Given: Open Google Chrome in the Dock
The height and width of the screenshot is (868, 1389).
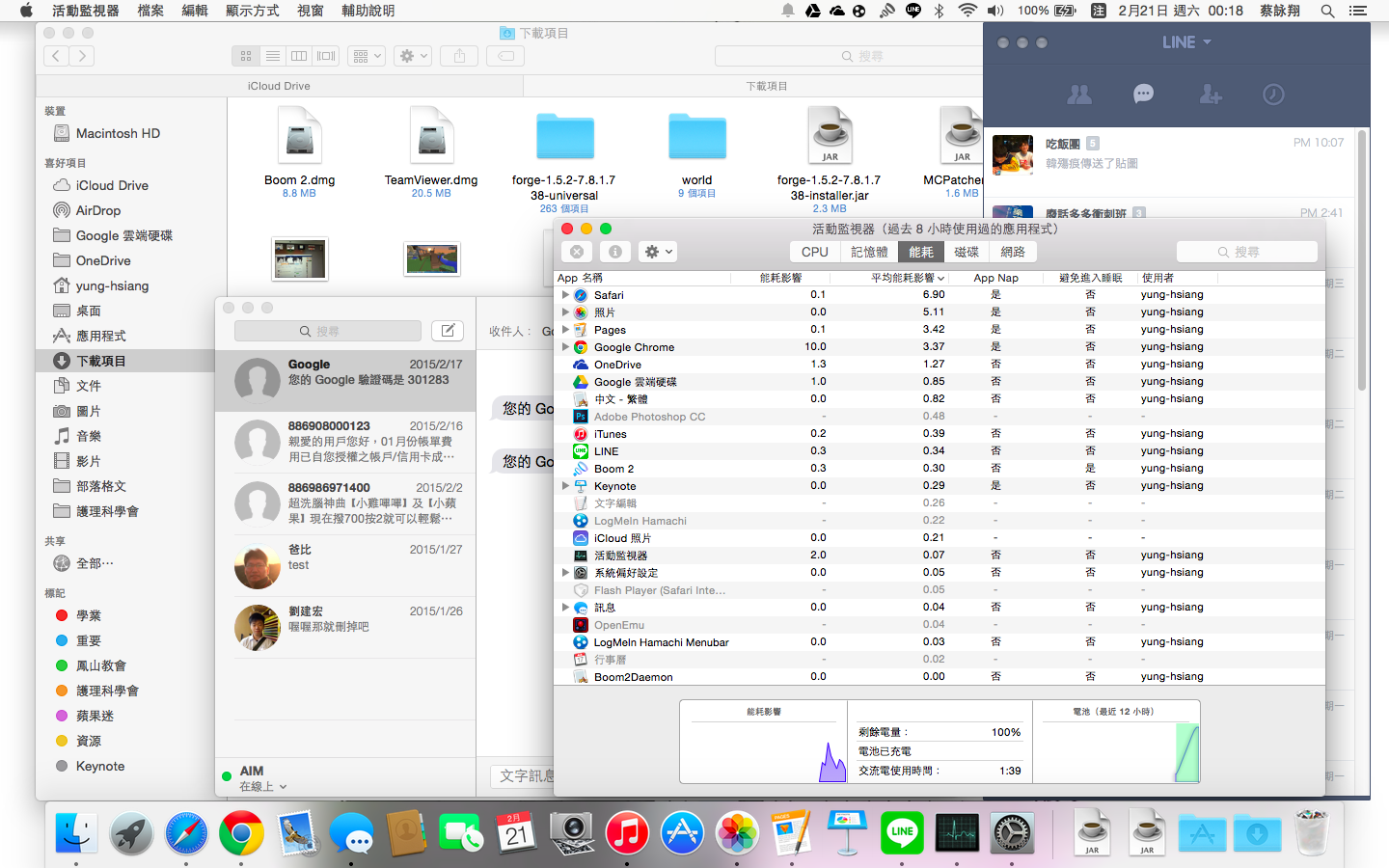Looking at the screenshot, I should (241, 832).
